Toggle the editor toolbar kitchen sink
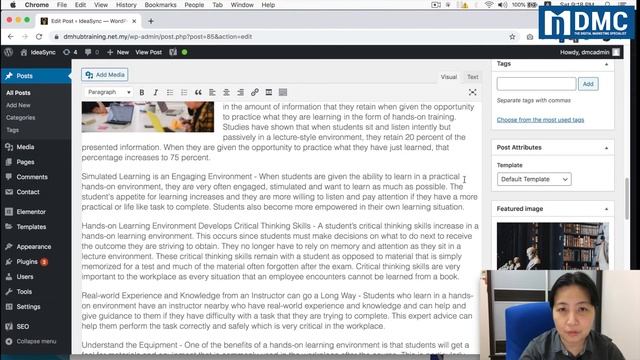The image size is (640, 360). click(x=283, y=92)
